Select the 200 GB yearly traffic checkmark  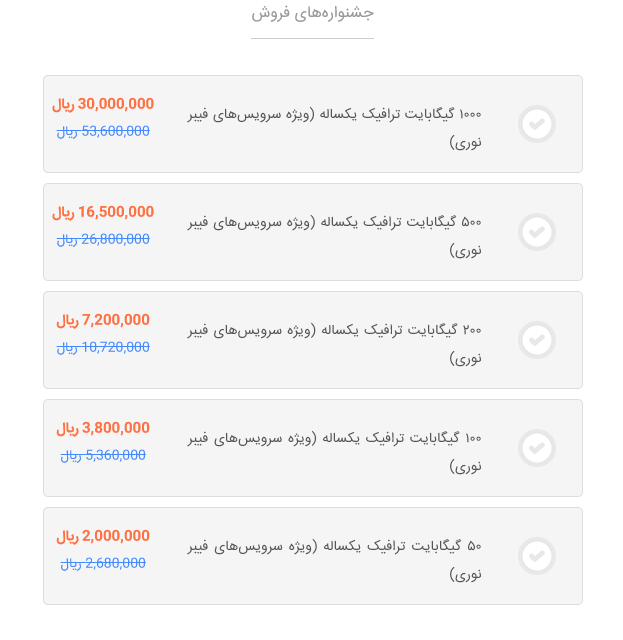pos(536,340)
